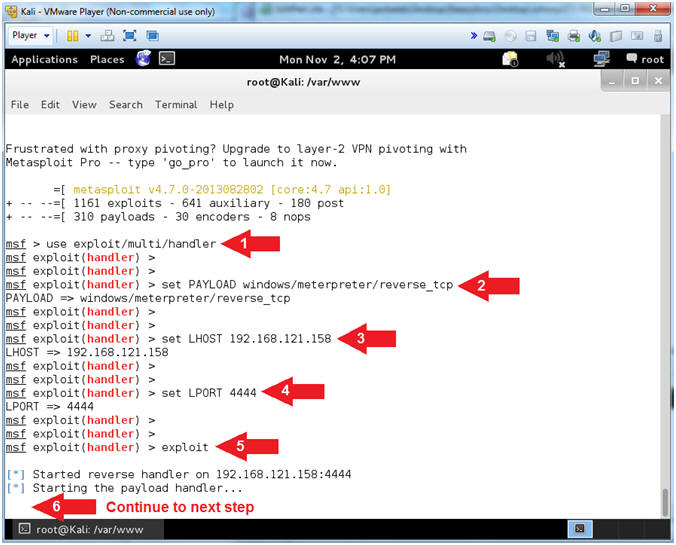676x545 pixels.
Task: Click the printer device icon in VMware toolbar
Action: tap(573, 36)
